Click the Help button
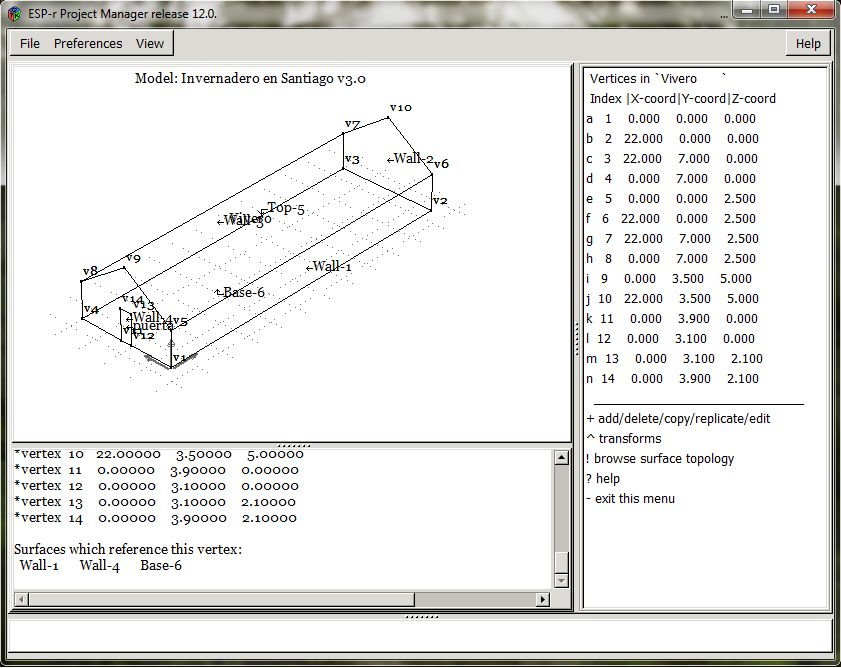This screenshot has width=841, height=668. click(x=808, y=43)
